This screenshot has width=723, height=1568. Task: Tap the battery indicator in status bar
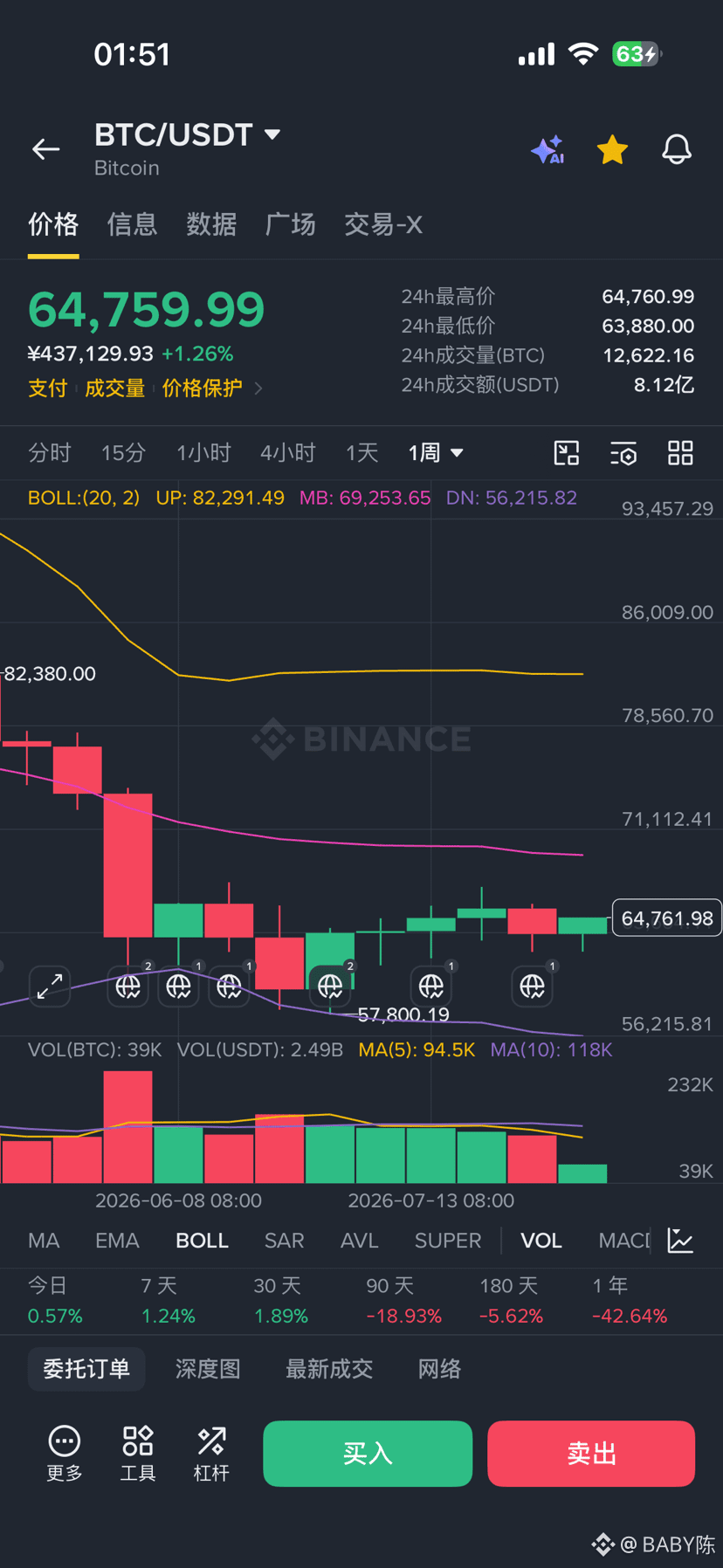point(637,54)
